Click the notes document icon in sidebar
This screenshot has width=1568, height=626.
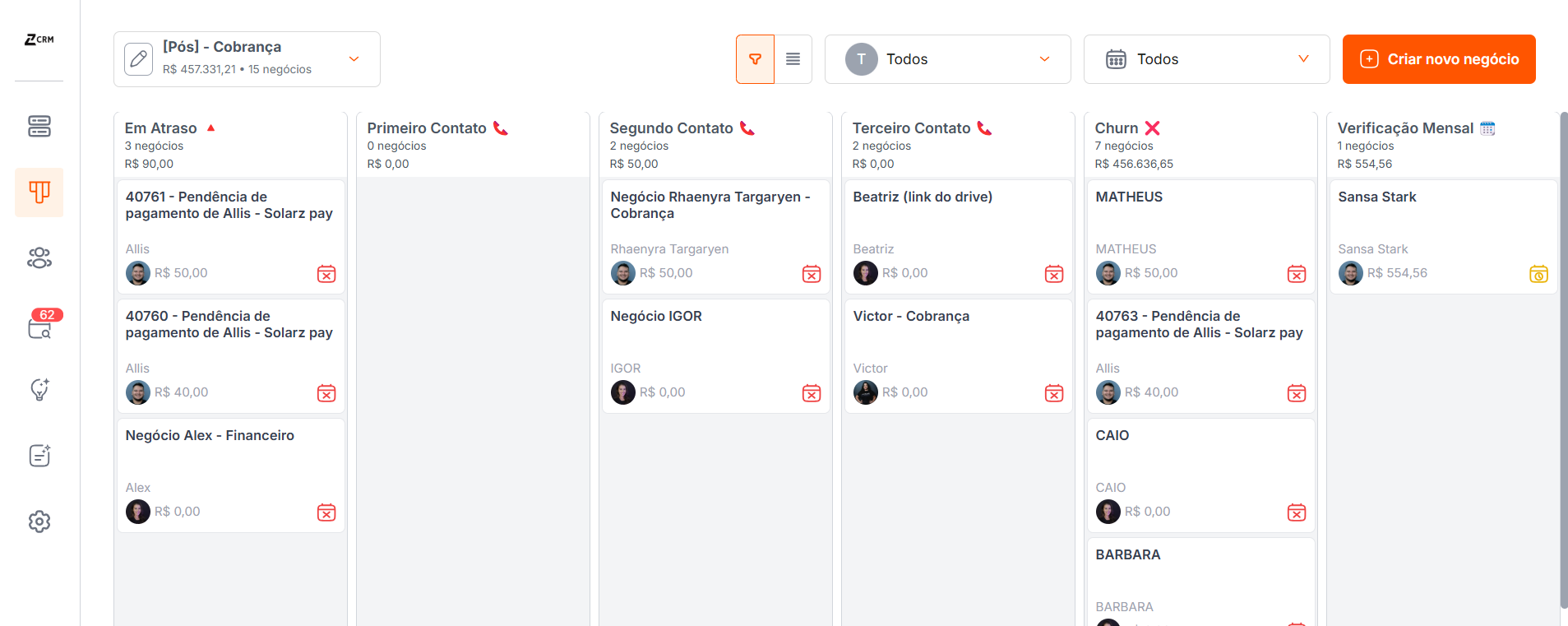(39, 456)
